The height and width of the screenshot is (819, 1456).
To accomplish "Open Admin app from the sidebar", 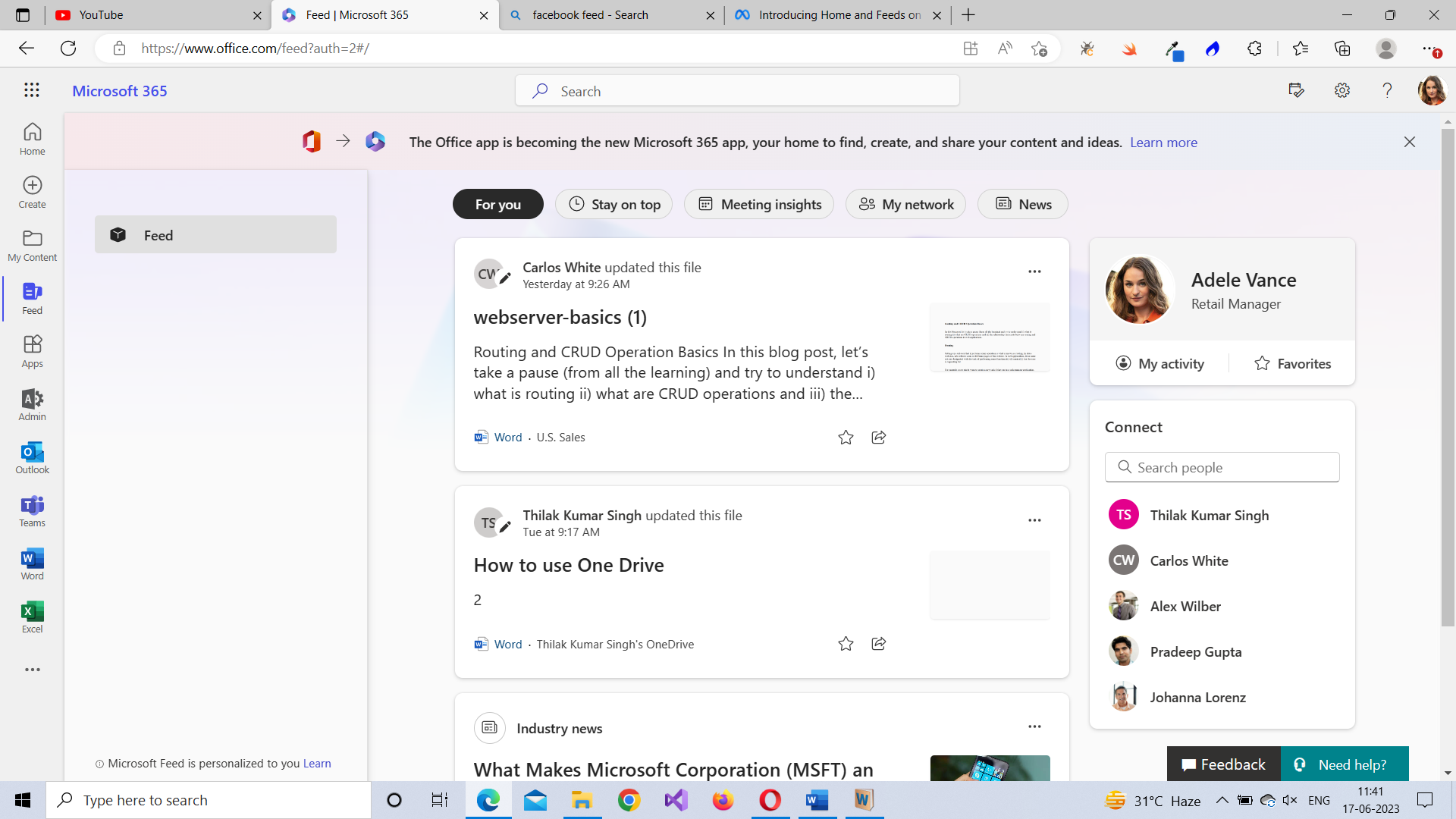I will point(32,404).
